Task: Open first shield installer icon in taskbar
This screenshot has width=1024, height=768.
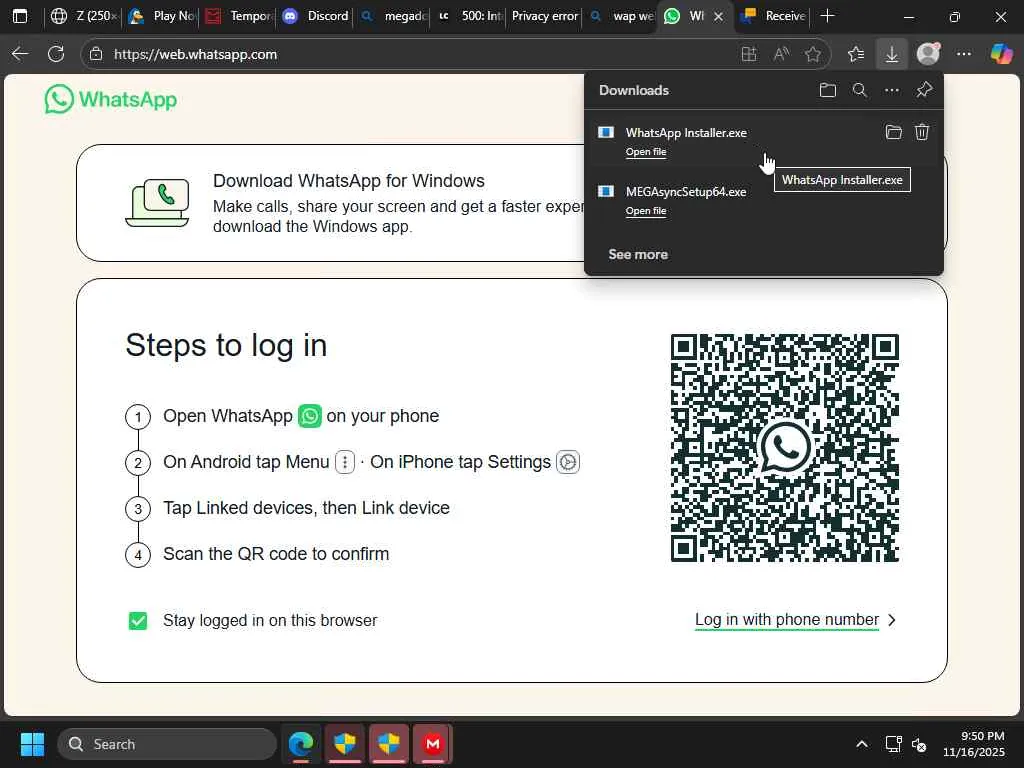Action: click(x=344, y=744)
